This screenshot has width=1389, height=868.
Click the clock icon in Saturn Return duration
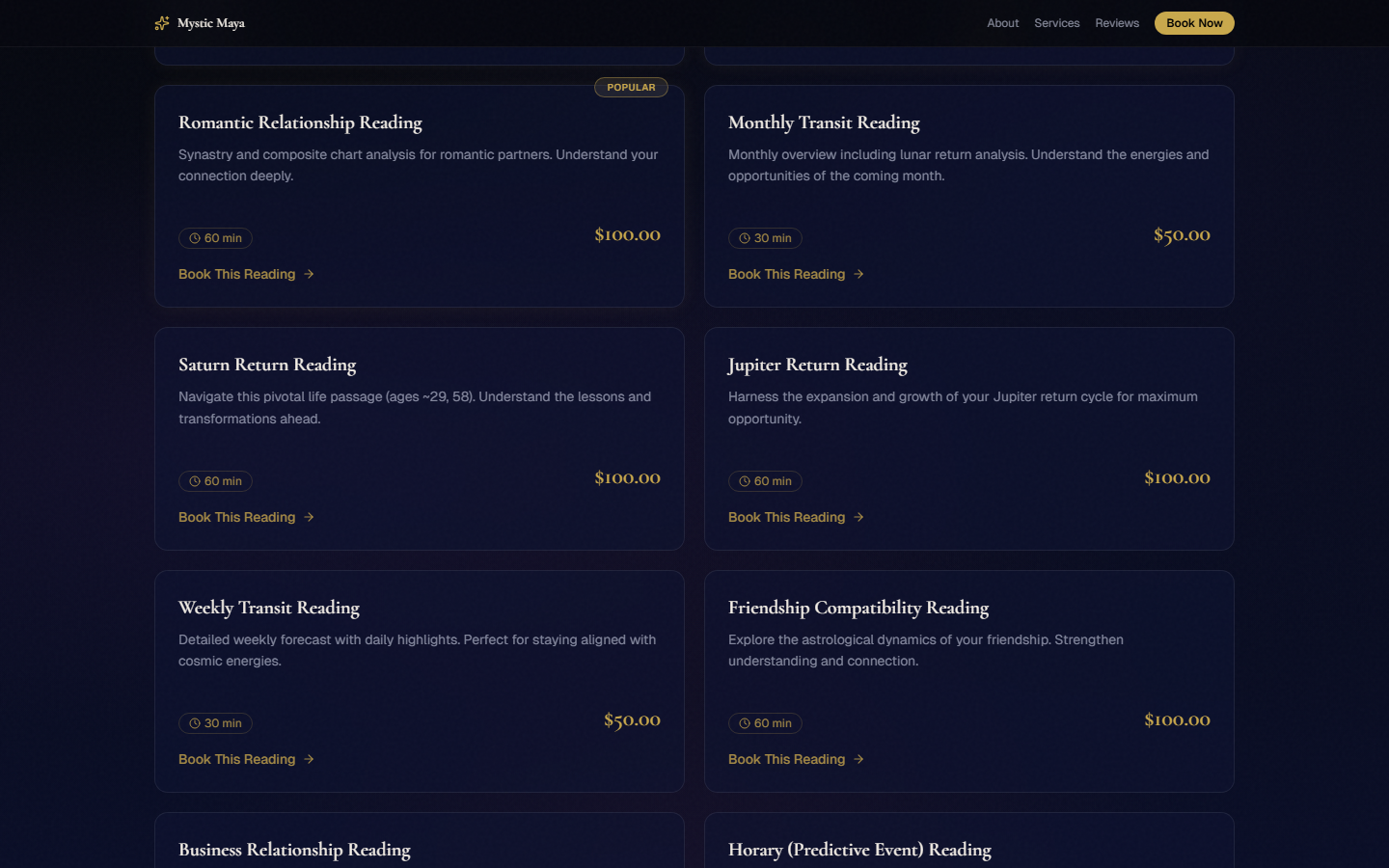pos(195,481)
